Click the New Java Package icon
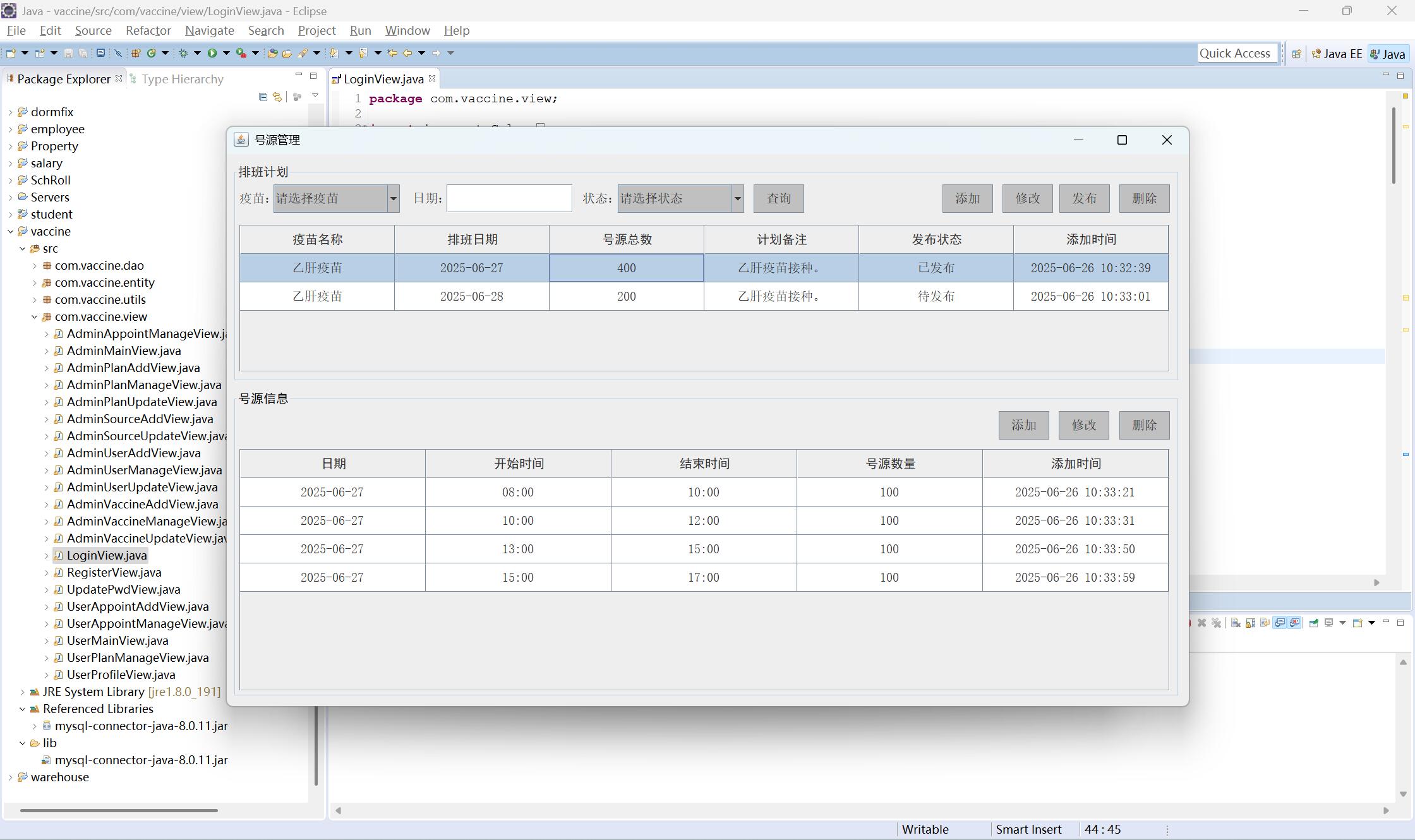The width and height of the screenshot is (1415, 840). tap(136, 53)
